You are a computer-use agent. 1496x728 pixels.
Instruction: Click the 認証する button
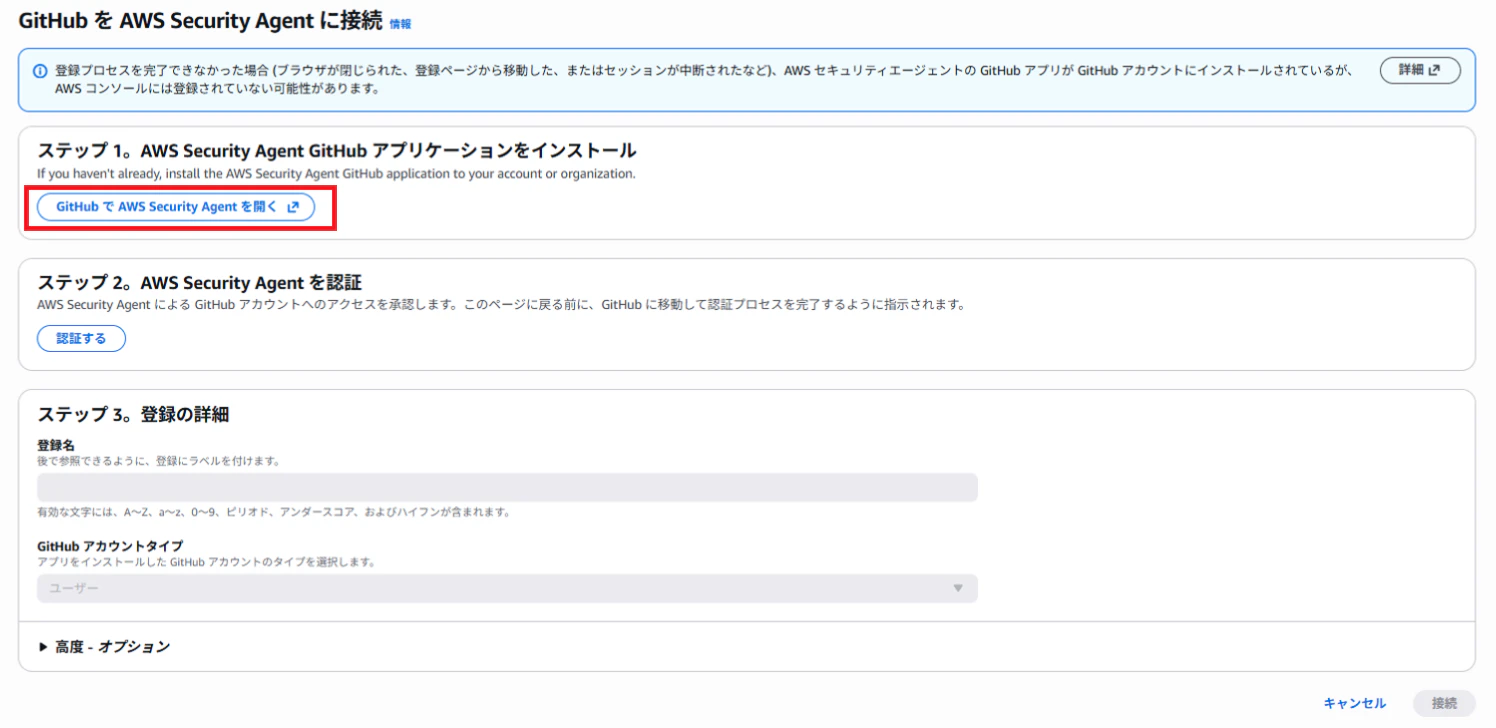click(81, 339)
